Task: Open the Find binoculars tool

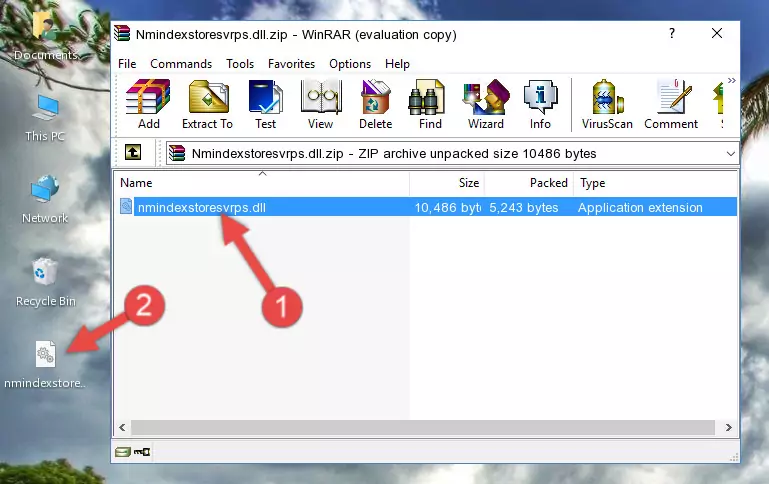Action: click(x=430, y=104)
